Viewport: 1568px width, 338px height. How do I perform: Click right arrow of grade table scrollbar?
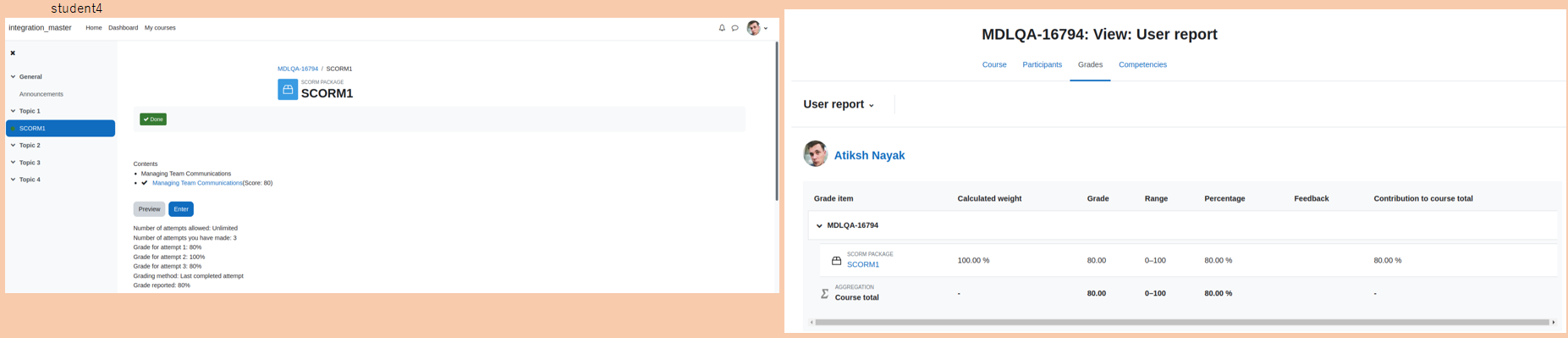pos(1554,322)
